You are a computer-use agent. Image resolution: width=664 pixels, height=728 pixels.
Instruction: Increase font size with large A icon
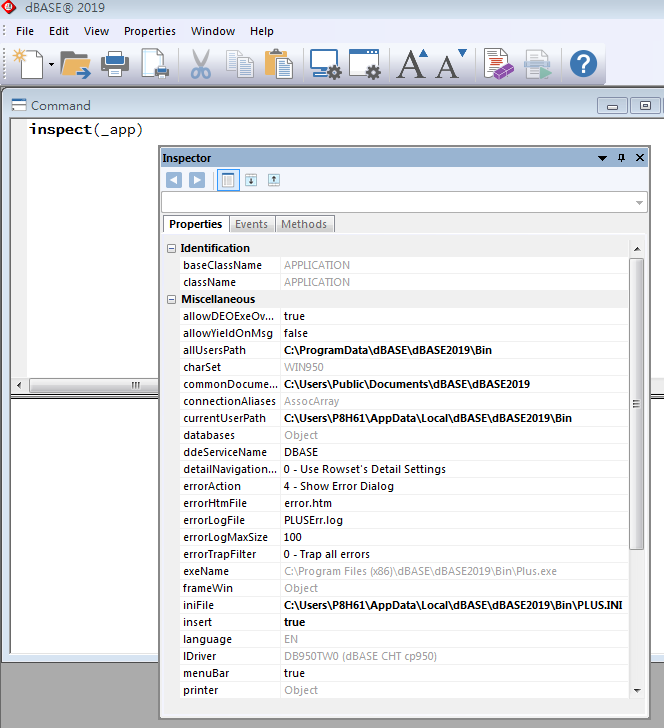point(412,64)
